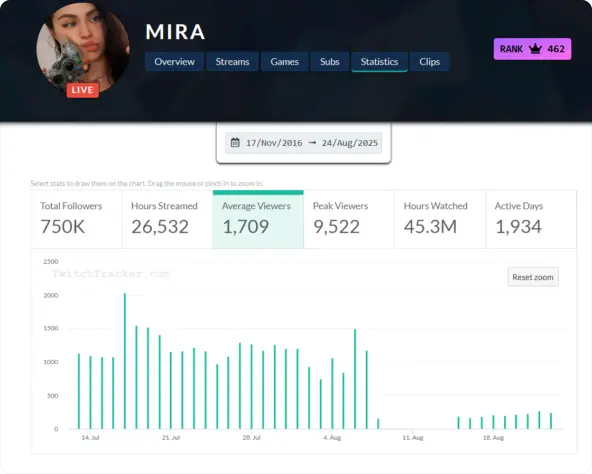Deselect the Average Viewers stat
This screenshot has height=474, width=592.
tap(258, 219)
